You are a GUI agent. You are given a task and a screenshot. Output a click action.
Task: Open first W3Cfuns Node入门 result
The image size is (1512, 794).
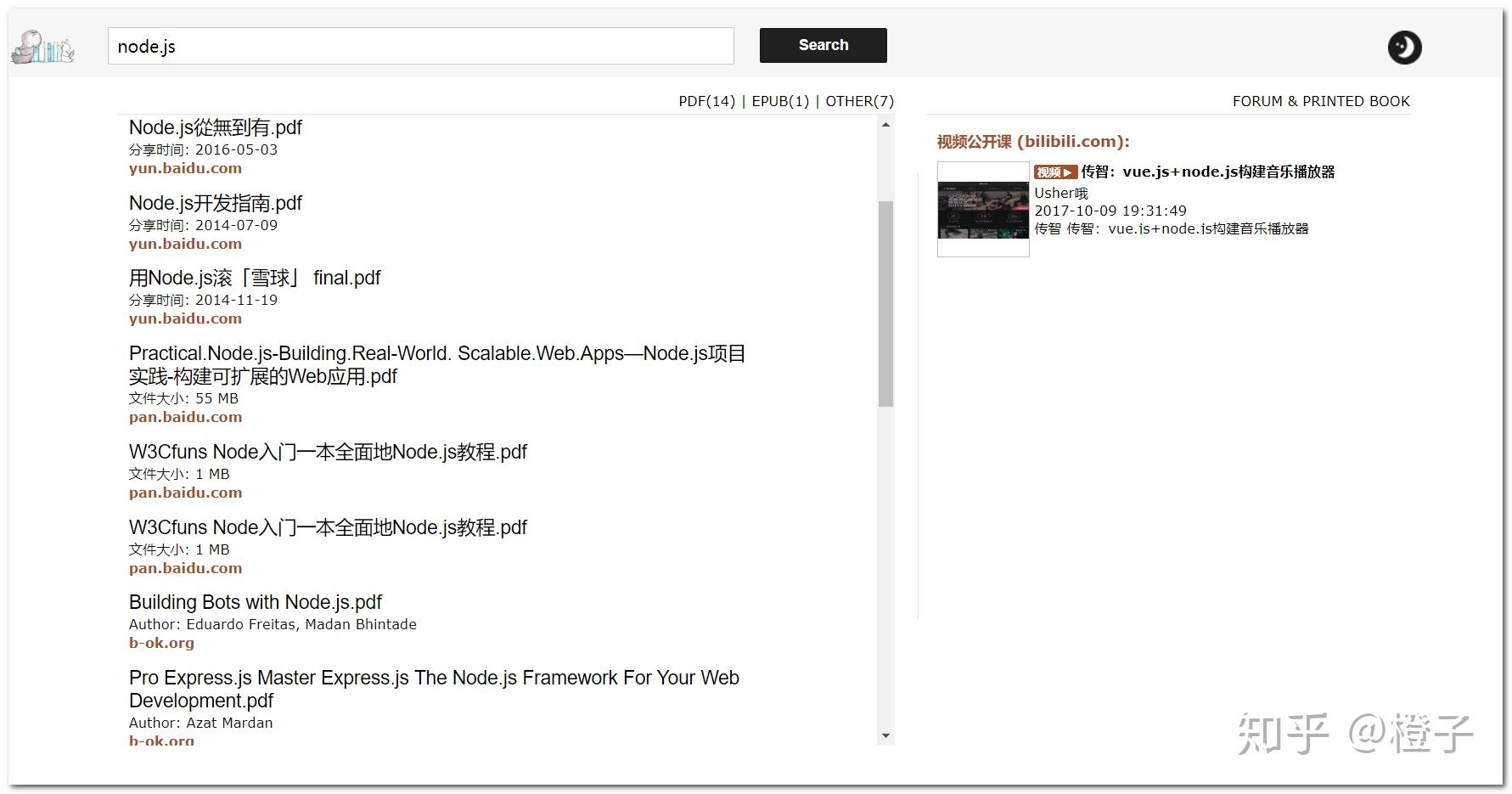(x=328, y=452)
